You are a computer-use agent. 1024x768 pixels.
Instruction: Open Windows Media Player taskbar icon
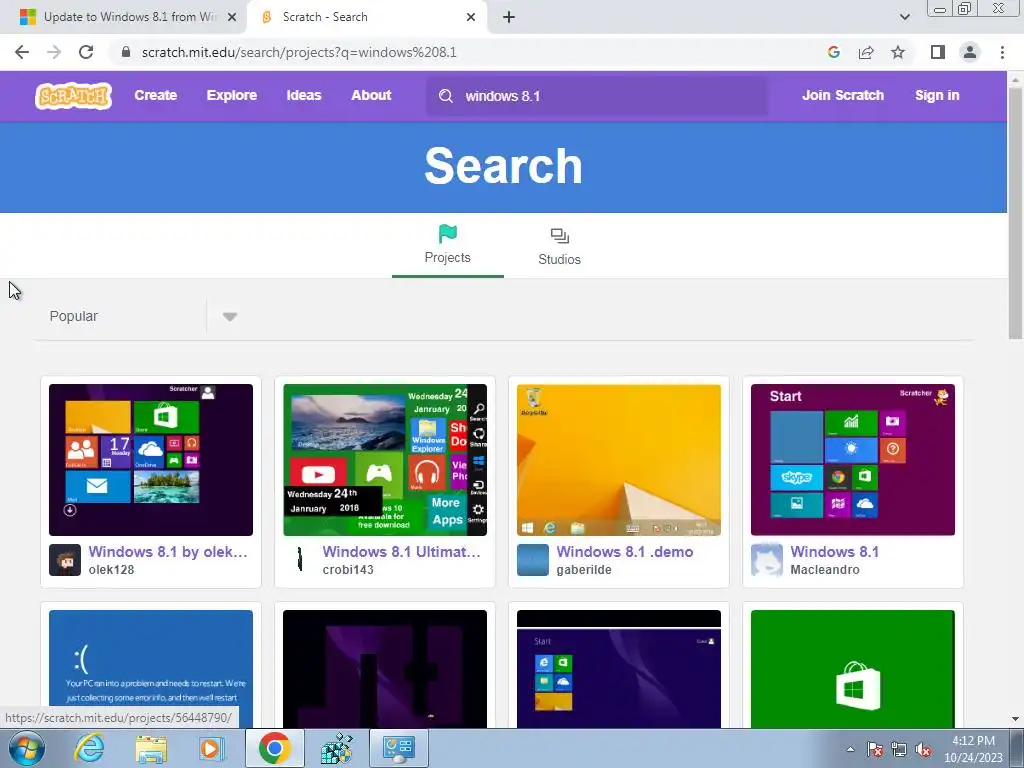pyautogui.click(x=212, y=748)
